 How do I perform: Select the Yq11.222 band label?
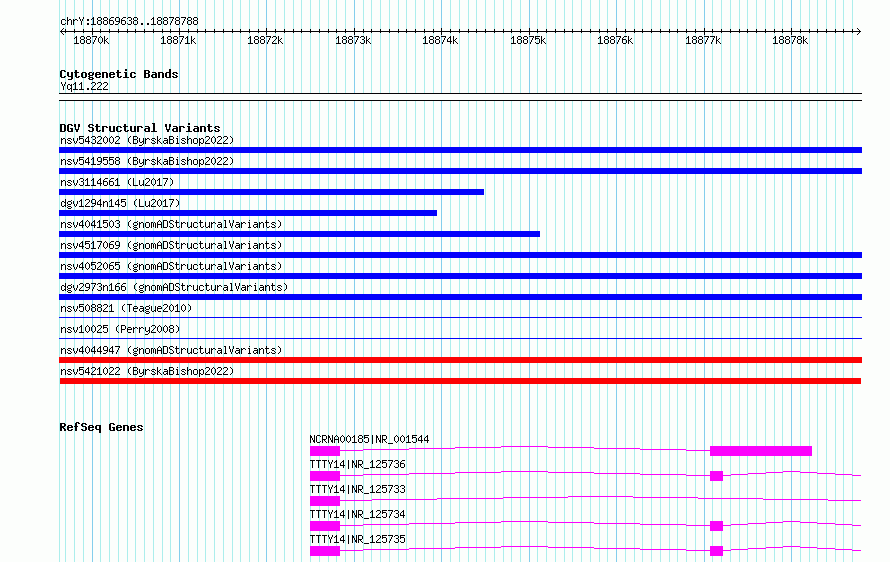[x=84, y=86]
